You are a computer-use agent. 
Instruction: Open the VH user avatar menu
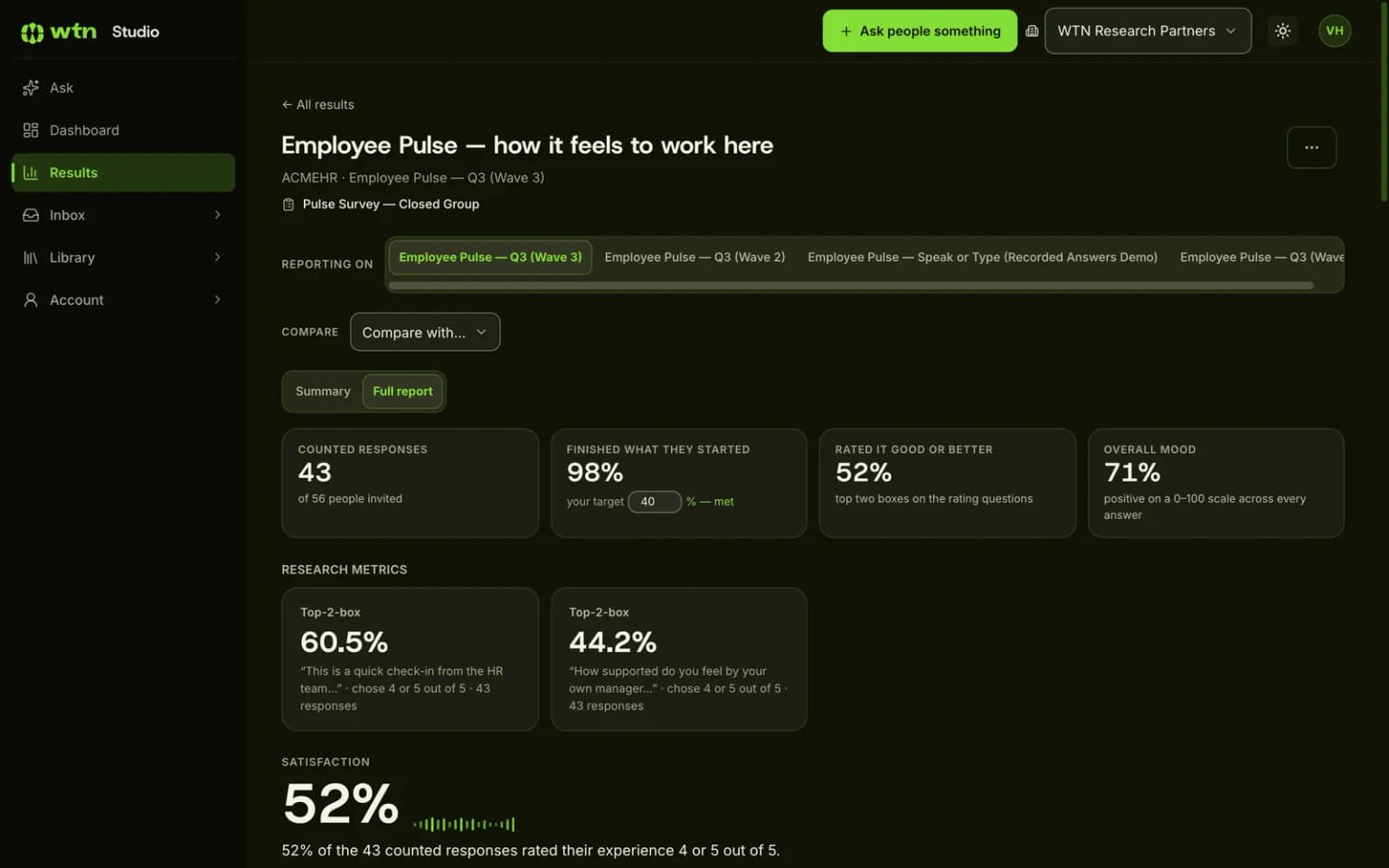pyautogui.click(x=1335, y=31)
